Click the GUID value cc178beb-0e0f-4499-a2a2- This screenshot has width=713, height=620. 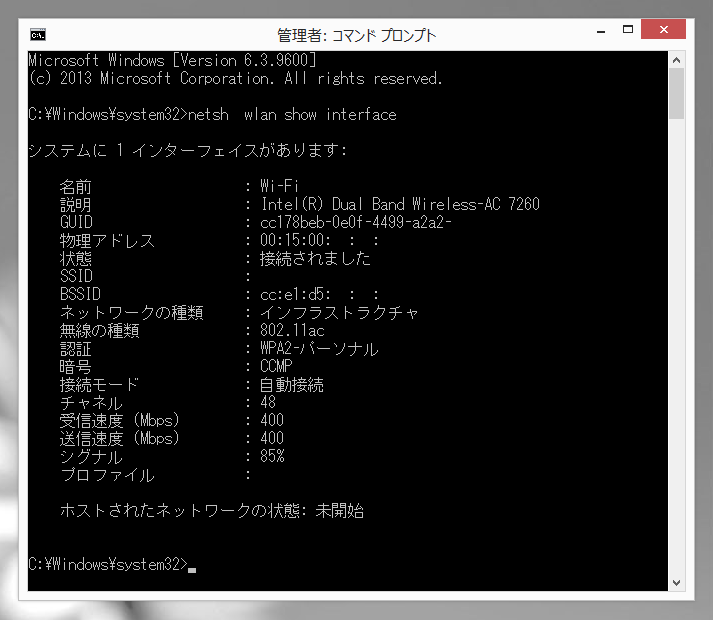[x=356, y=222]
